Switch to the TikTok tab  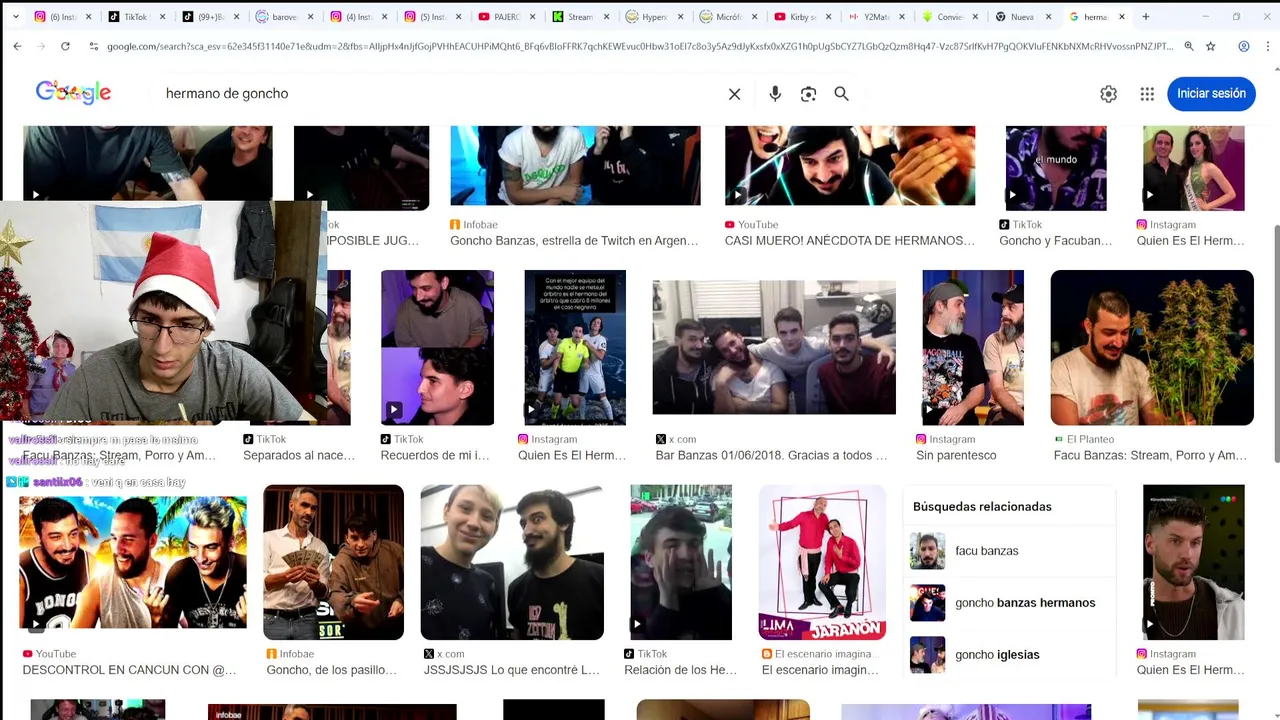(135, 17)
